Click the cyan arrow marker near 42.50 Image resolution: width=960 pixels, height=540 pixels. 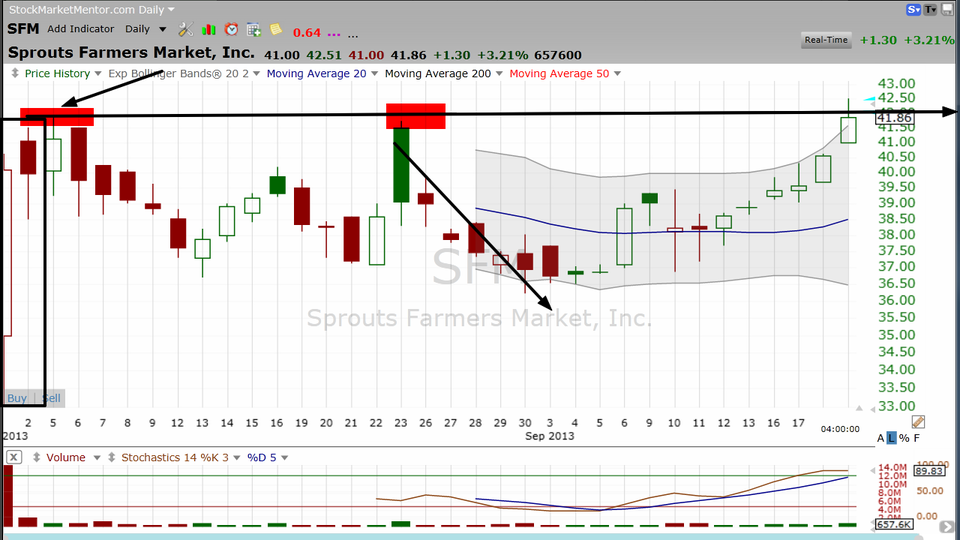point(869,99)
